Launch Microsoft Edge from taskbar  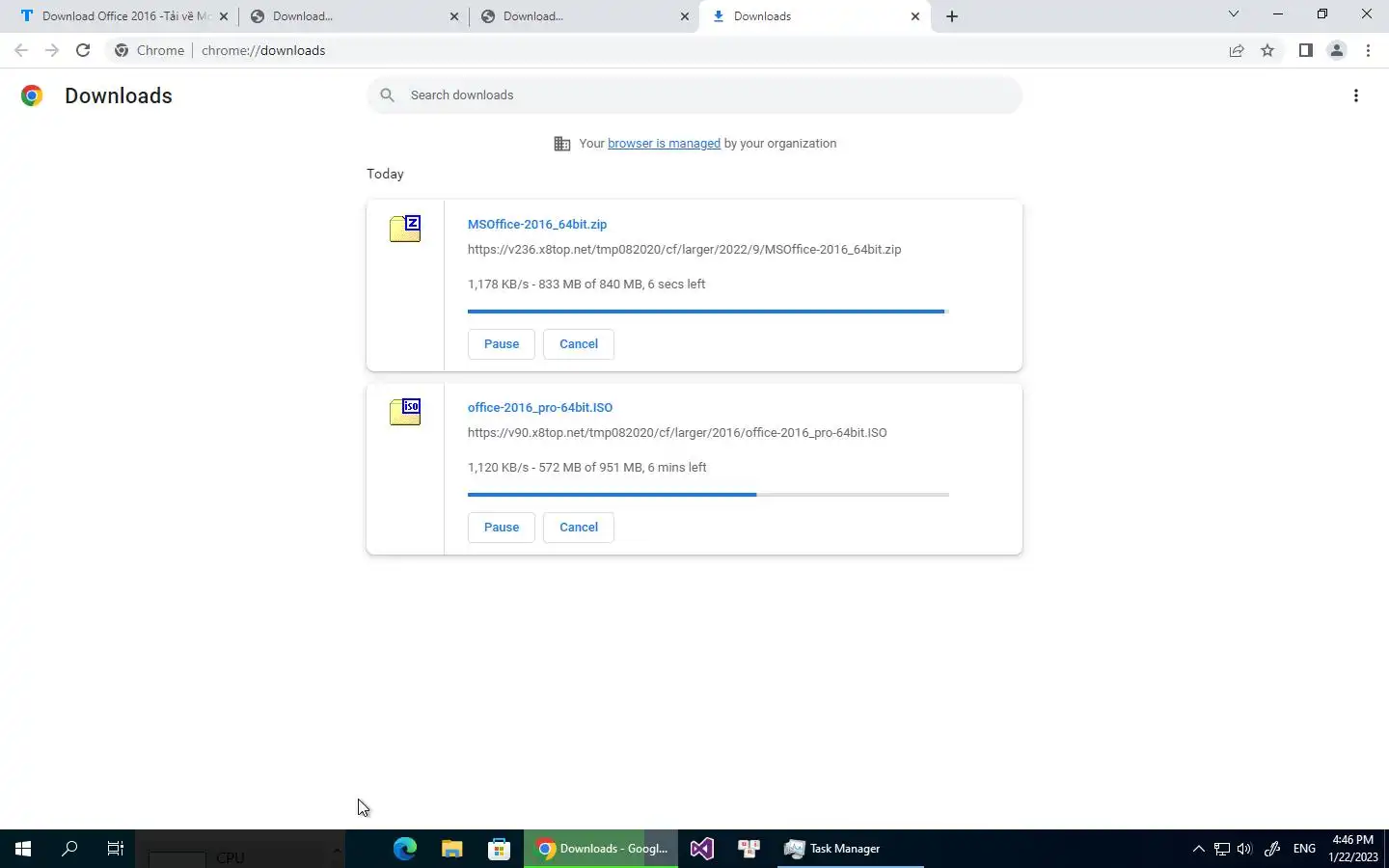(405, 849)
